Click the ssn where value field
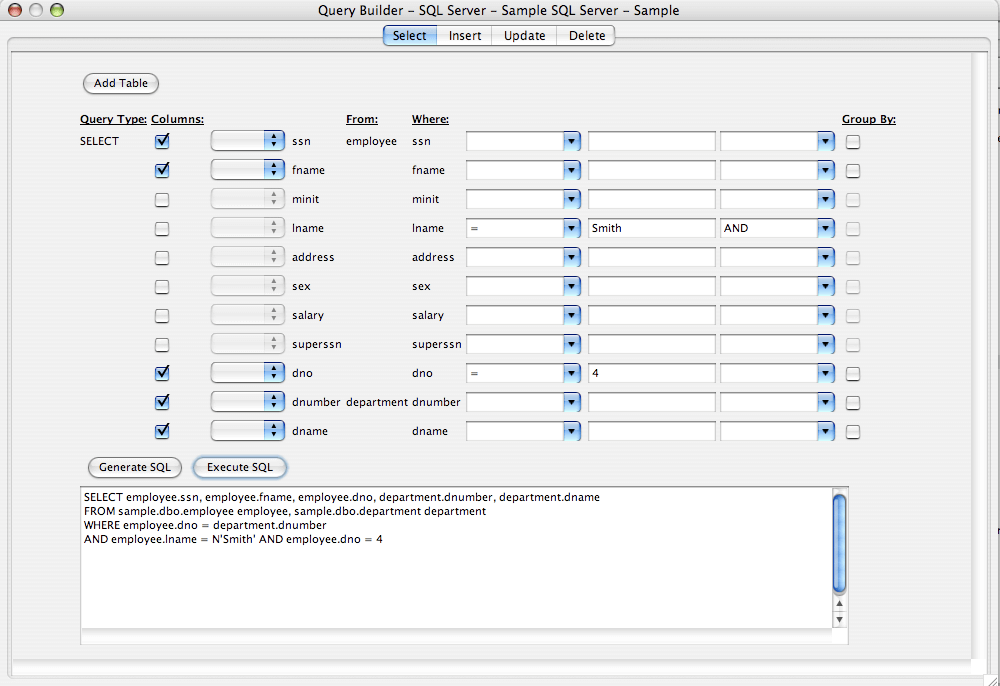1000x686 pixels. pos(651,141)
